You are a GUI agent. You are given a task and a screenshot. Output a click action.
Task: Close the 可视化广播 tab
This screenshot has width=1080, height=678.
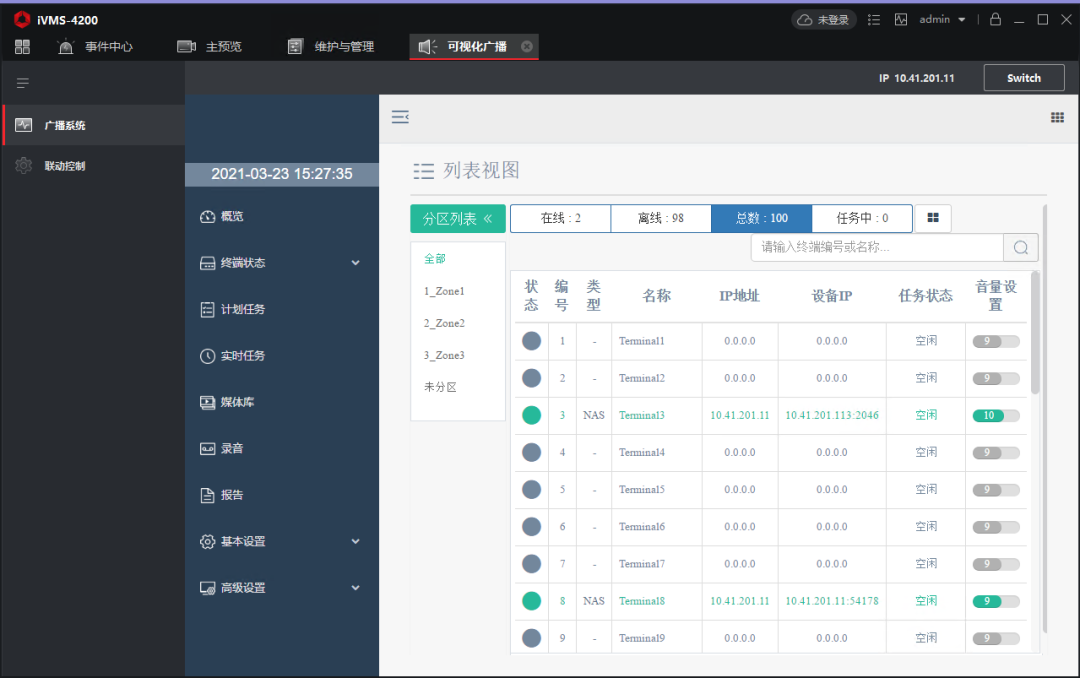pos(527,46)
